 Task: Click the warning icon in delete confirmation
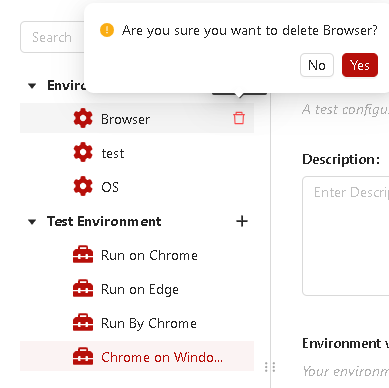[x=107, y=30]
